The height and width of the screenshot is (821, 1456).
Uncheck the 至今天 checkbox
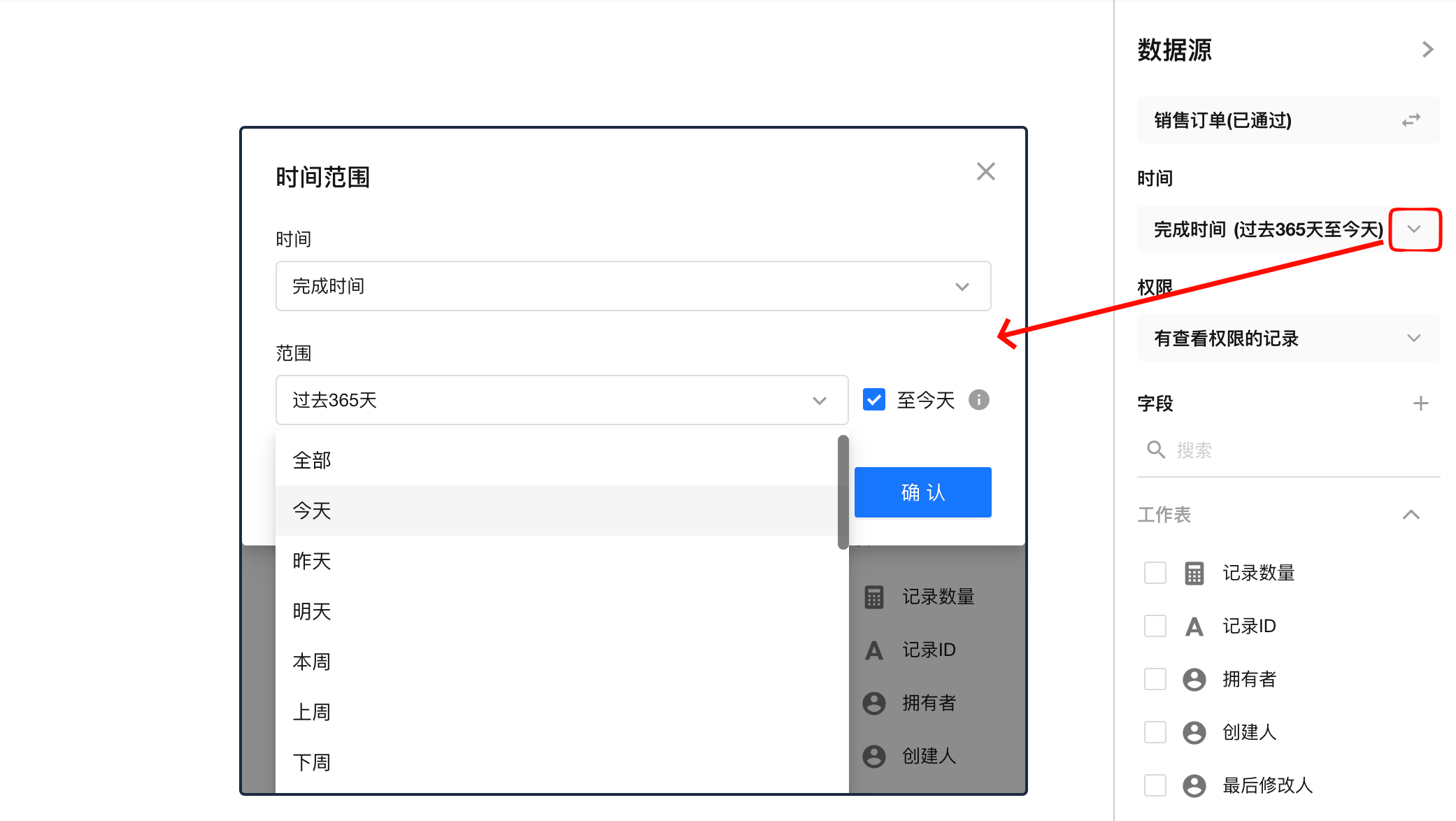[873, 399]
